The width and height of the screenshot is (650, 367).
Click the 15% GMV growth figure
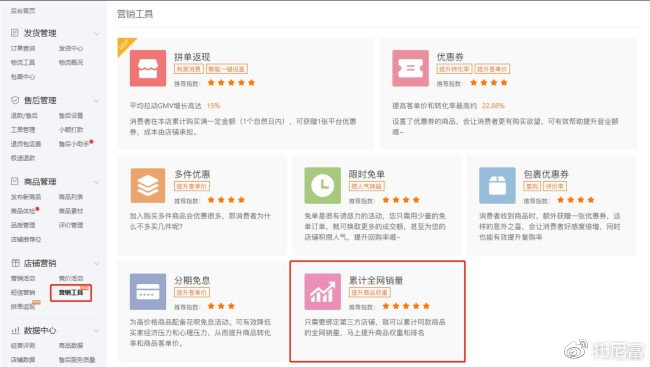tap(213, 106)
